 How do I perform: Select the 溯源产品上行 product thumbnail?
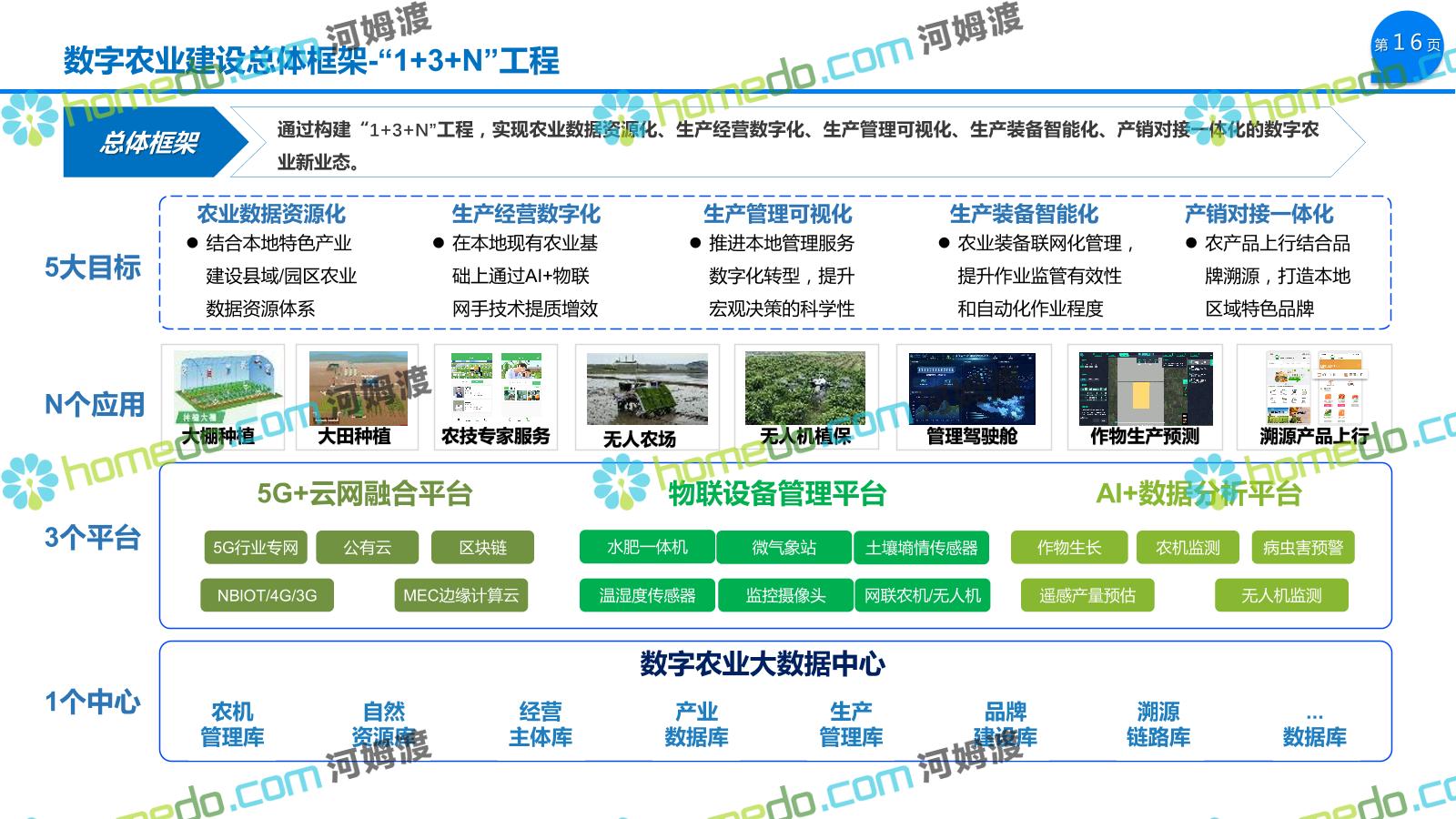point(1314,388)
